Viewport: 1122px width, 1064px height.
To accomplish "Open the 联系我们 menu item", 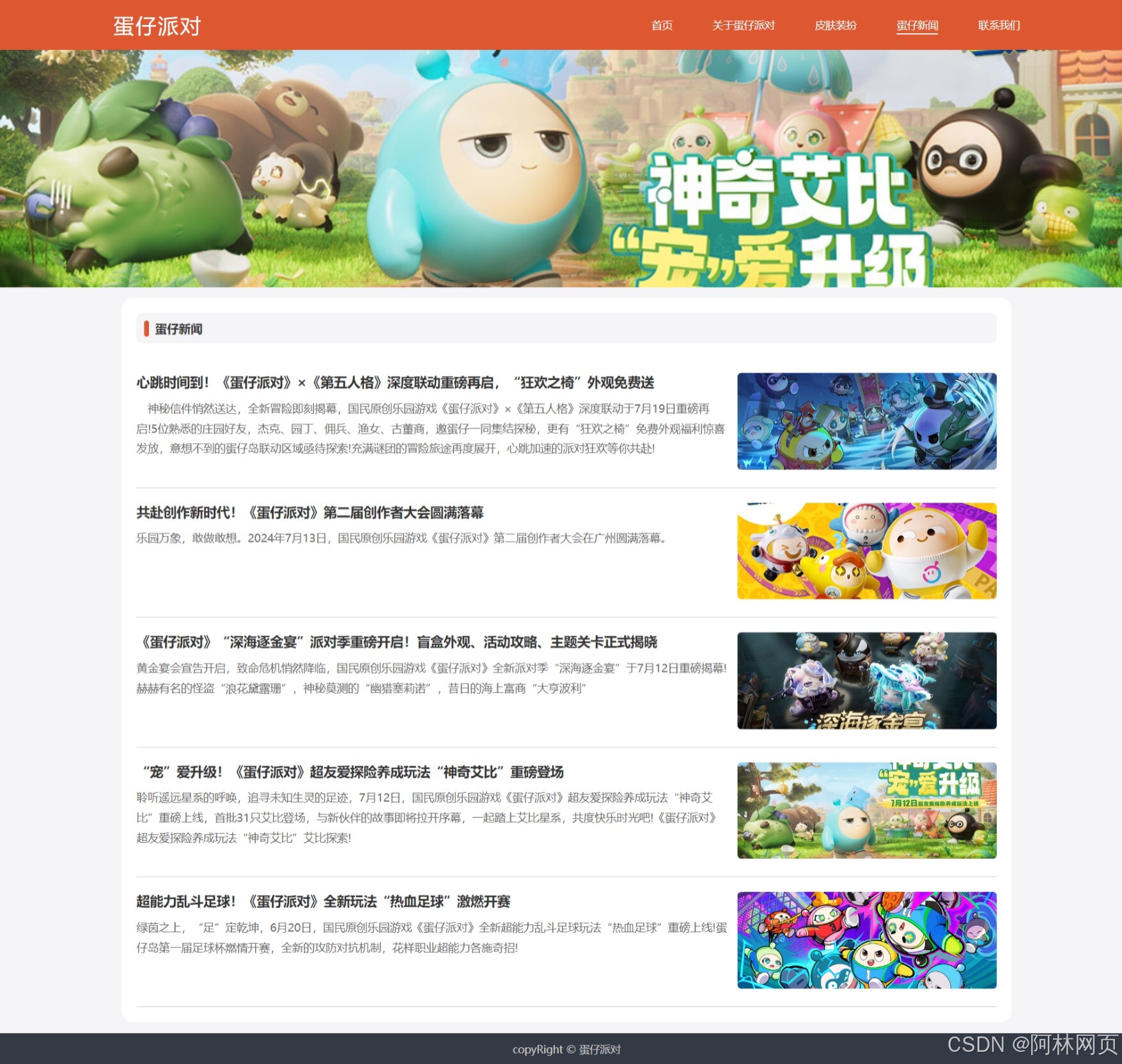I will [x=999, y=26].
